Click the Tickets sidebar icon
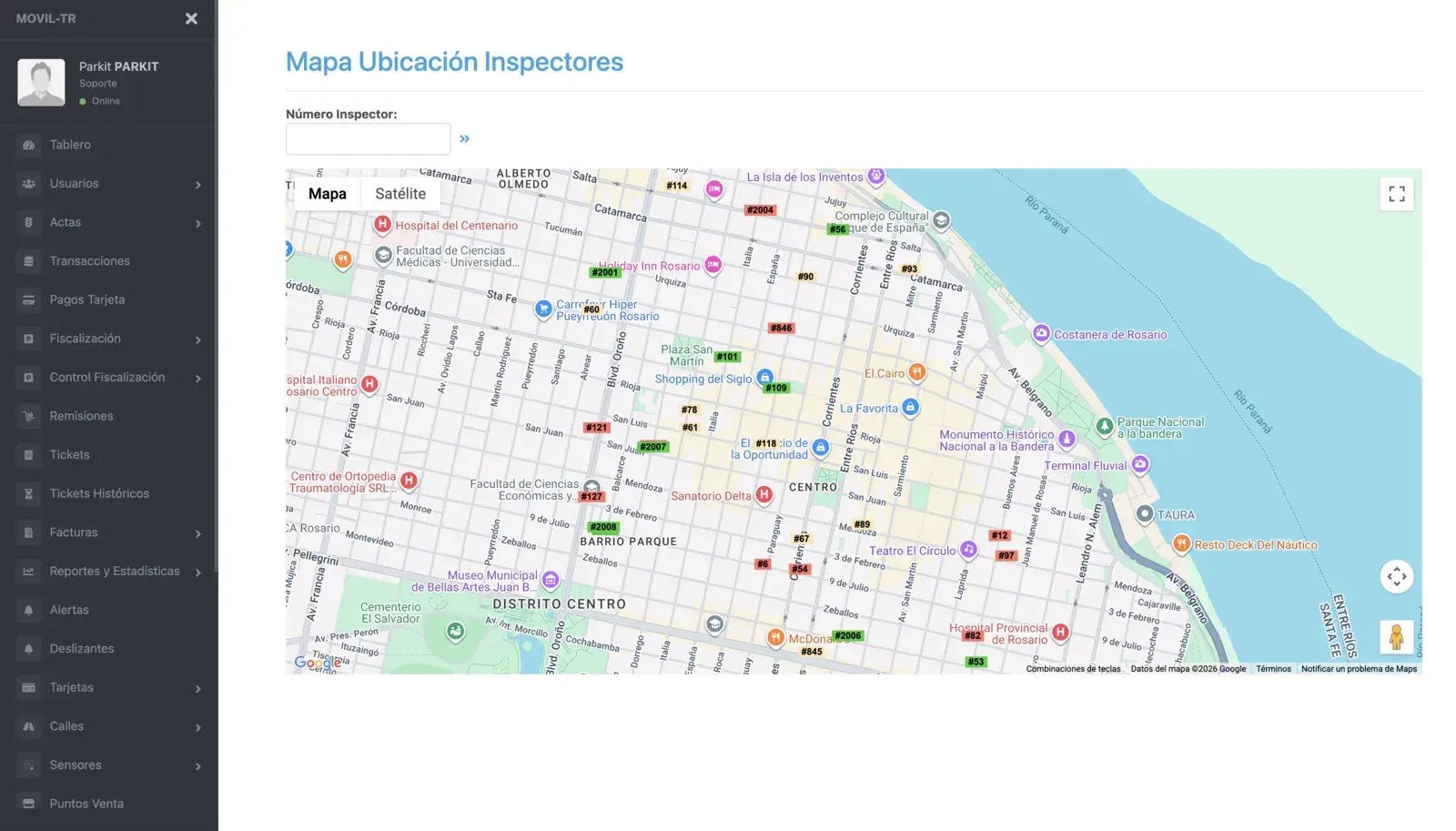Image resolution: width=1456 pixels, height=831 pixels. coord(28,455)
